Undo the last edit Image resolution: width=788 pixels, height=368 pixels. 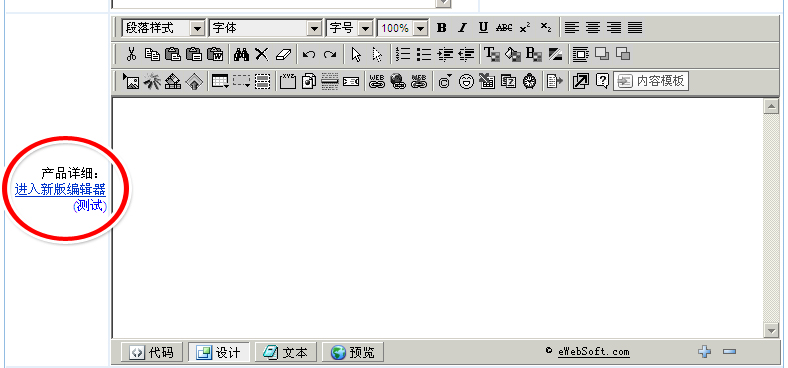point(309,54)
